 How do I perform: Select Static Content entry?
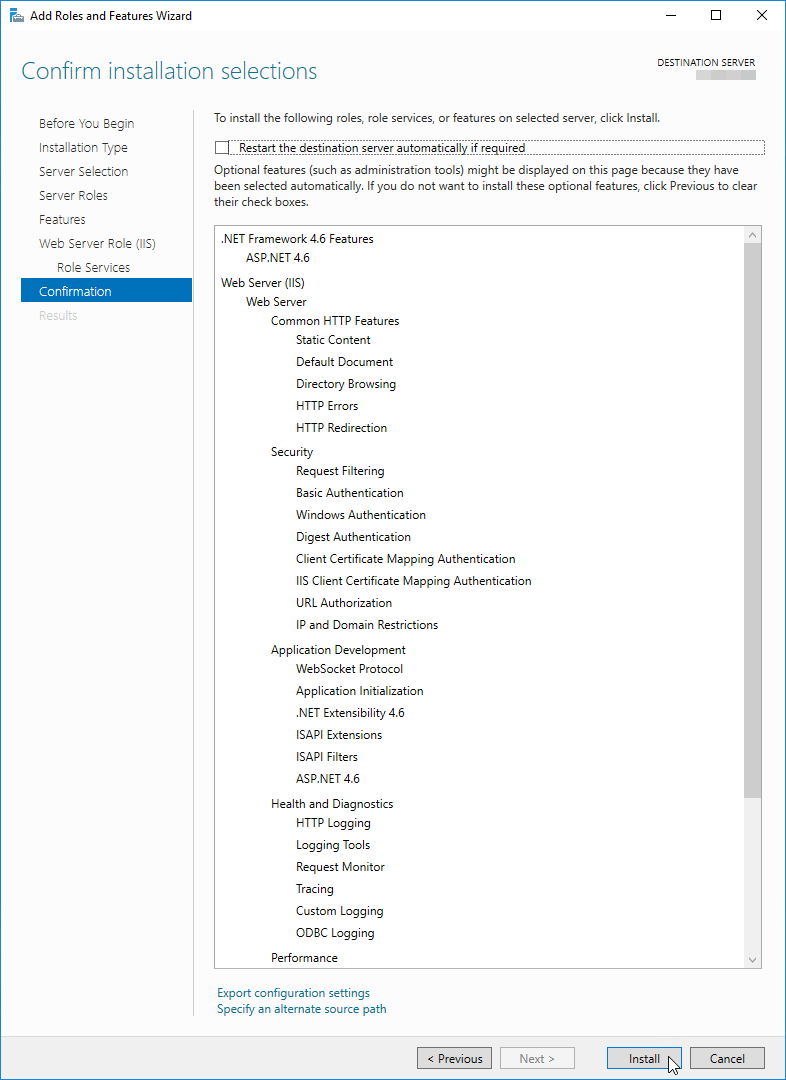click(333, 340)
